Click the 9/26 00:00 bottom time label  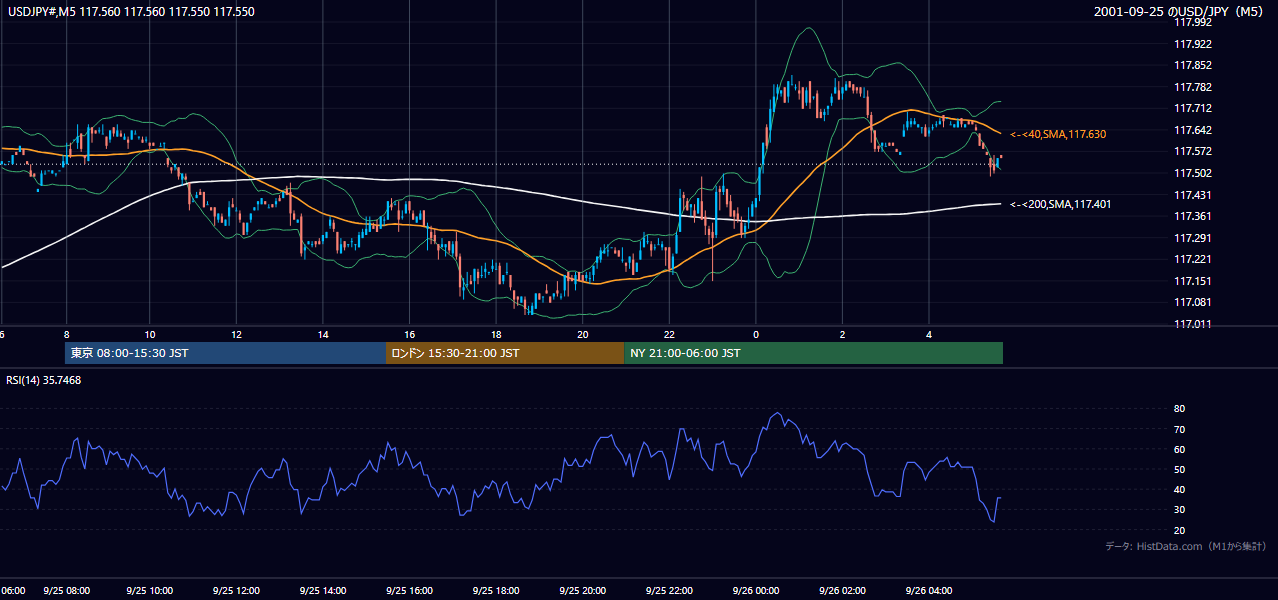756,591
